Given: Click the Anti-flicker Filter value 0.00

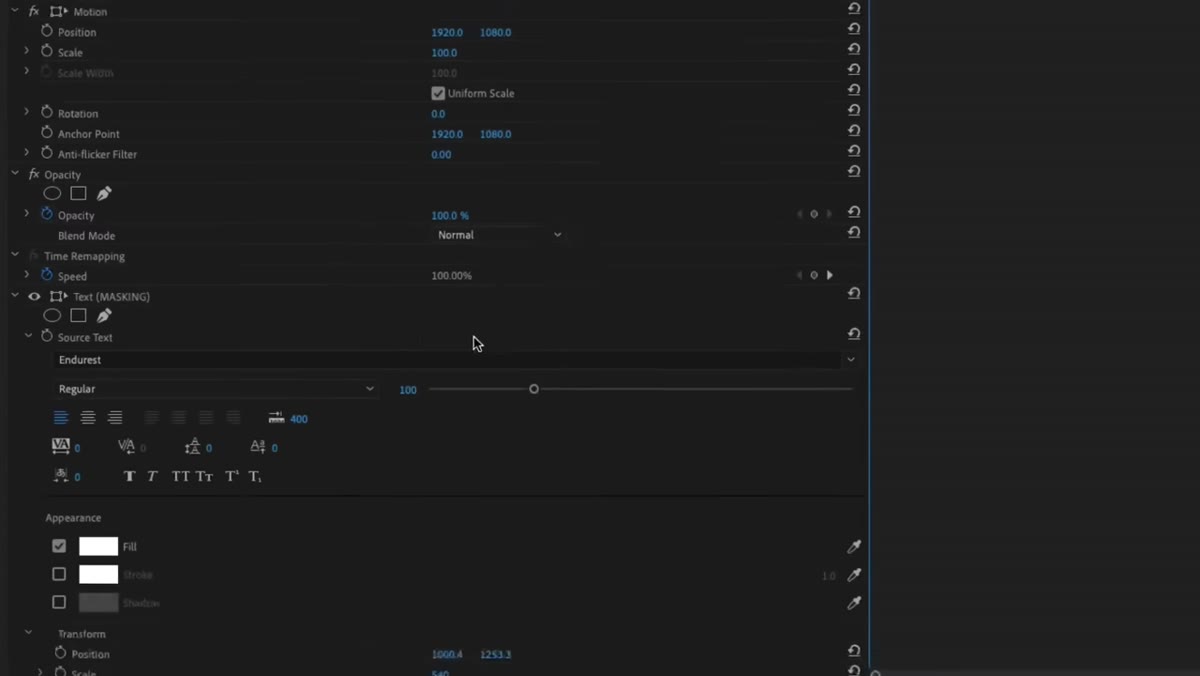Looking at the screenshot, I should click(x=441, y=155).
